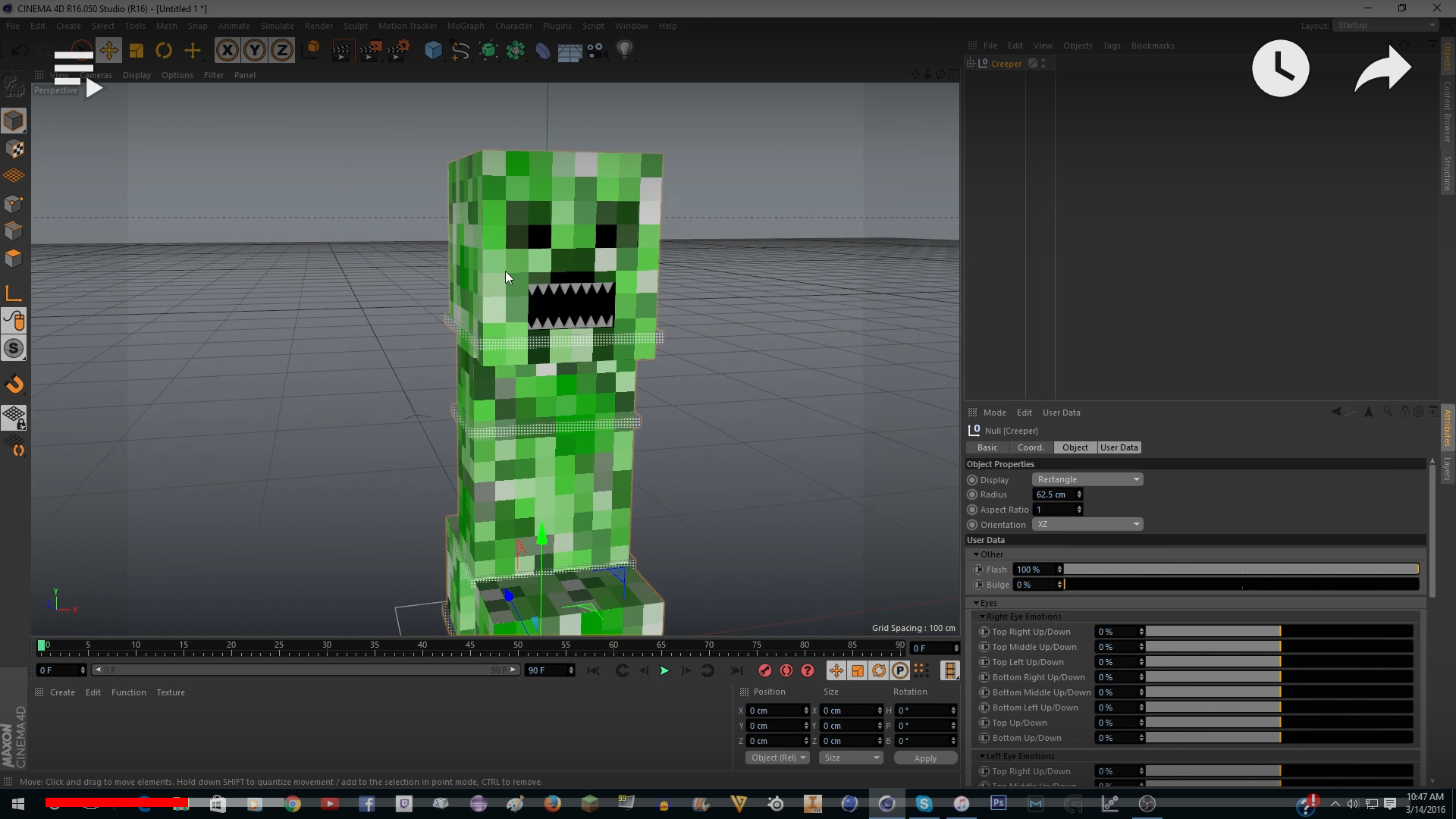This screenshot has width=1456, height=819.
Task: Click Record Active Objects button
Action: pyautogui.click(x=765, y=670)
